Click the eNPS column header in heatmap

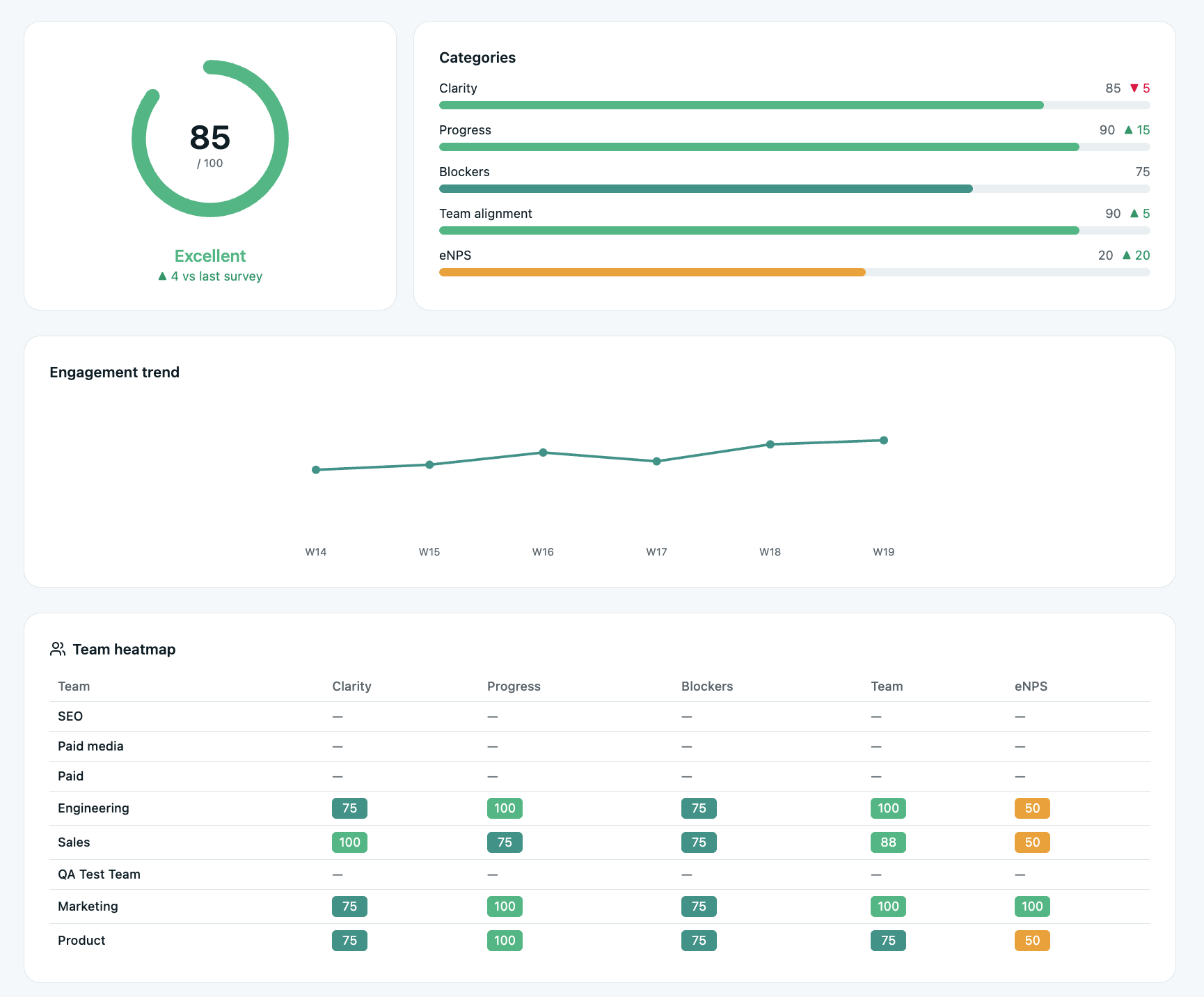(x=1031, y=686)
